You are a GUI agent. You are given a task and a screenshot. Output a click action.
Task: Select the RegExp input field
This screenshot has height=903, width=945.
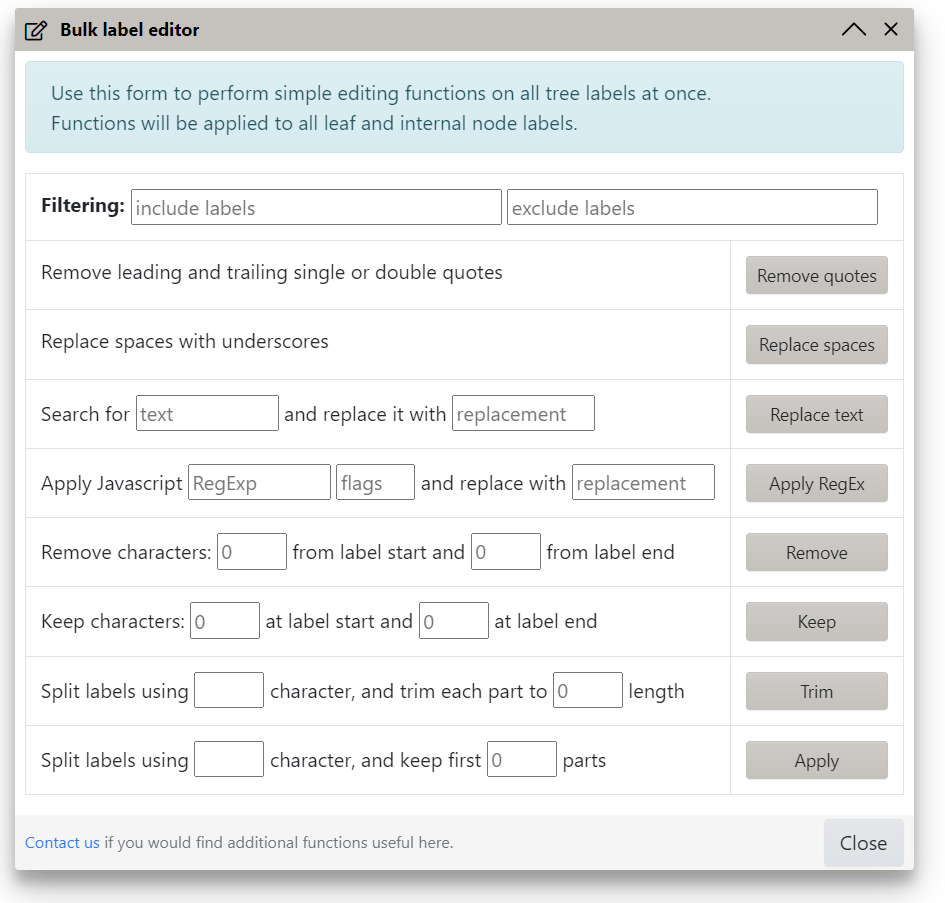(259, 483)
